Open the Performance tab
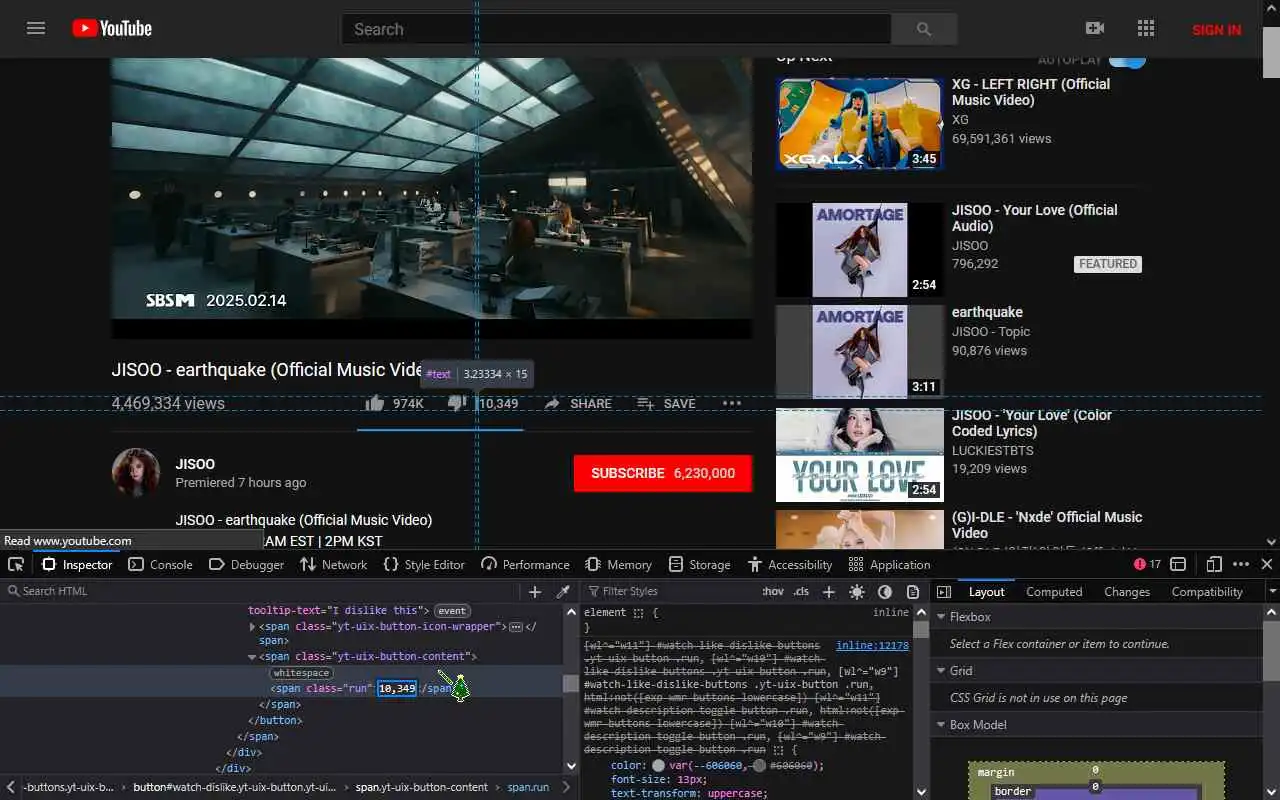 point(525,565)
